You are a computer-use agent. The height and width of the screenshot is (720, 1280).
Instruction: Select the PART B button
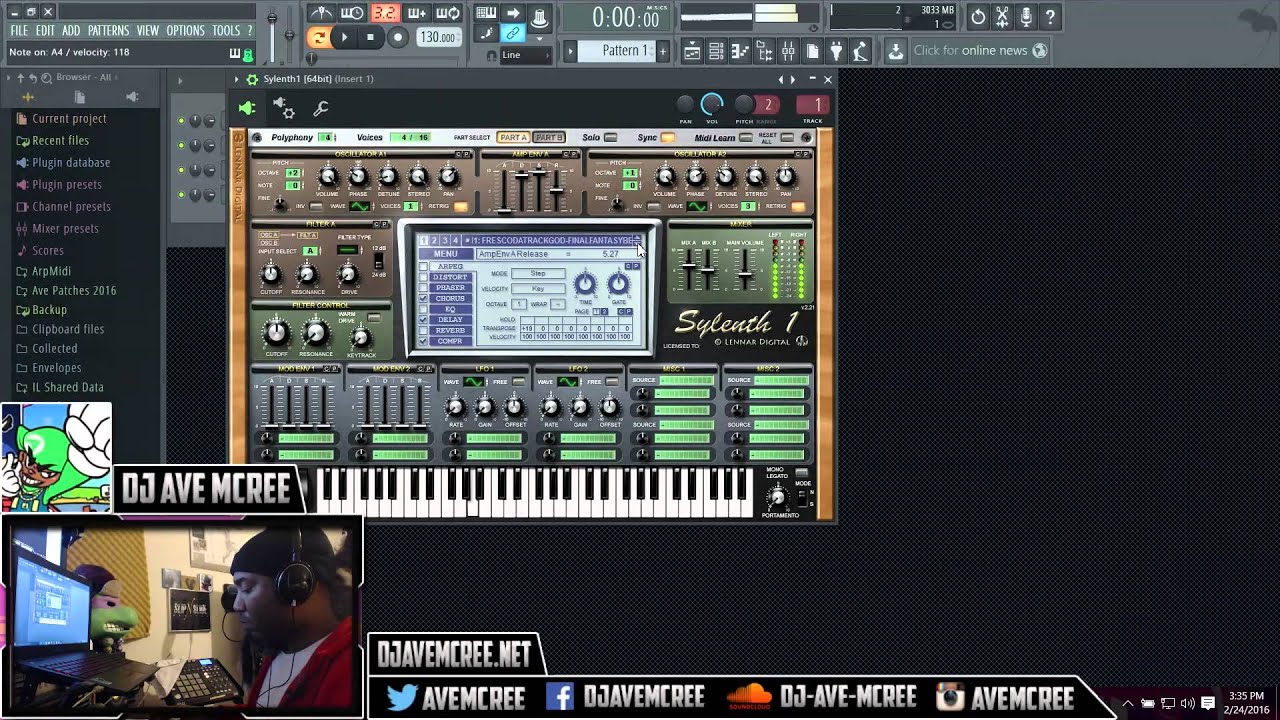(549, 138)
